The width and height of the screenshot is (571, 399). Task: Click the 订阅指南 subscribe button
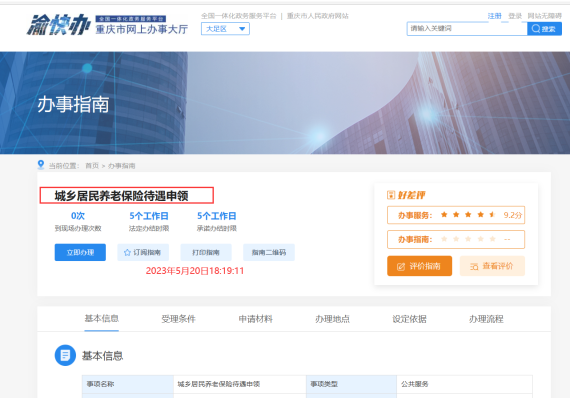143,252
